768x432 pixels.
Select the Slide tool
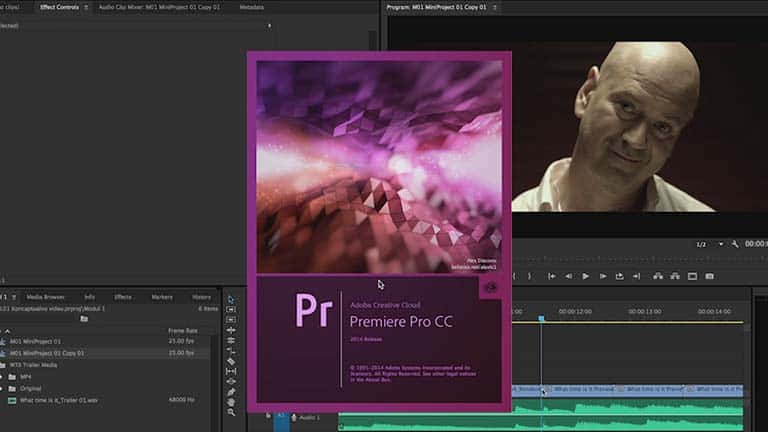coord(231,382)
